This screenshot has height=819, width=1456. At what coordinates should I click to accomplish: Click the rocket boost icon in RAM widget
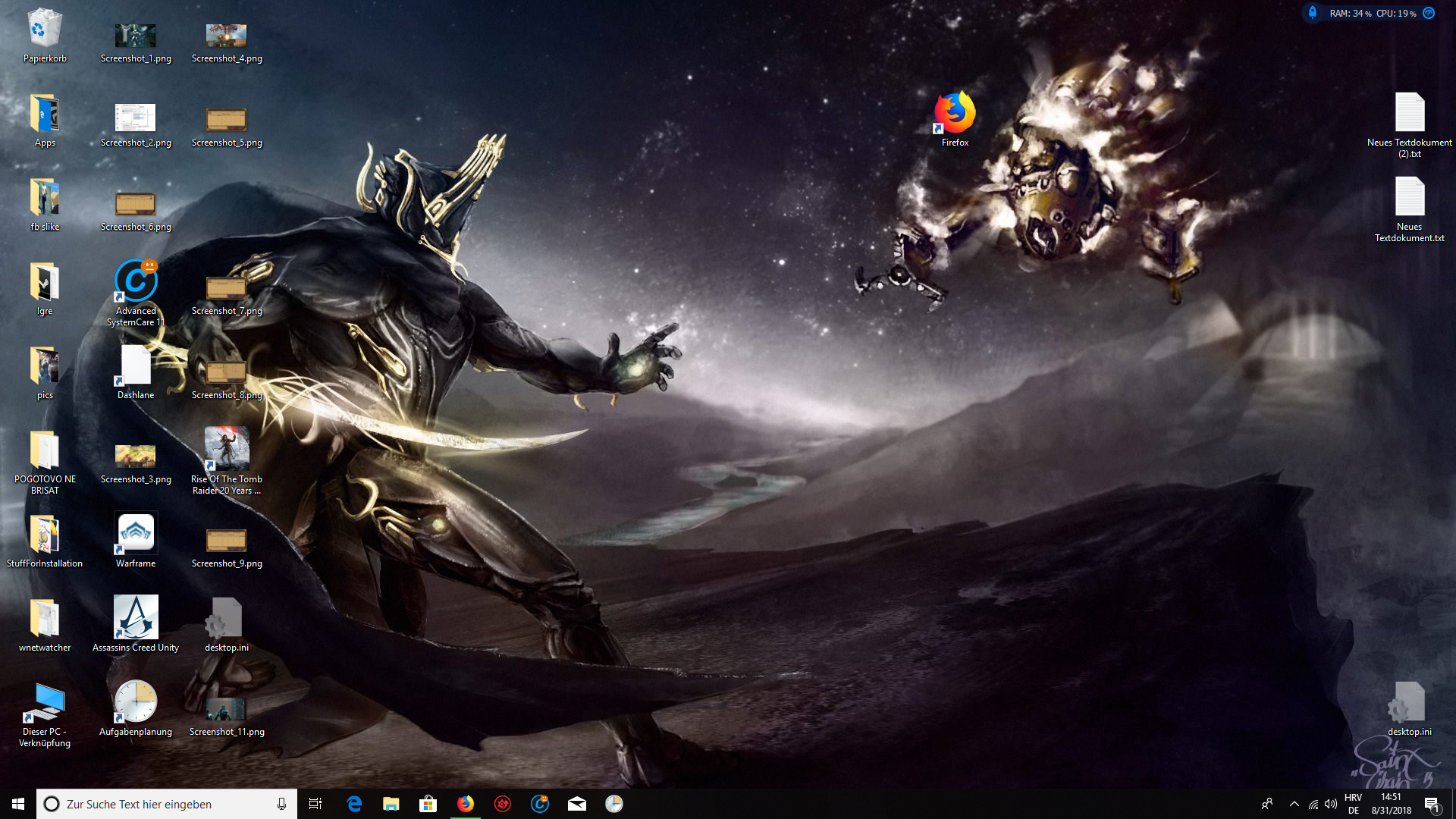pyautogui.click(x=1313, y=13)
